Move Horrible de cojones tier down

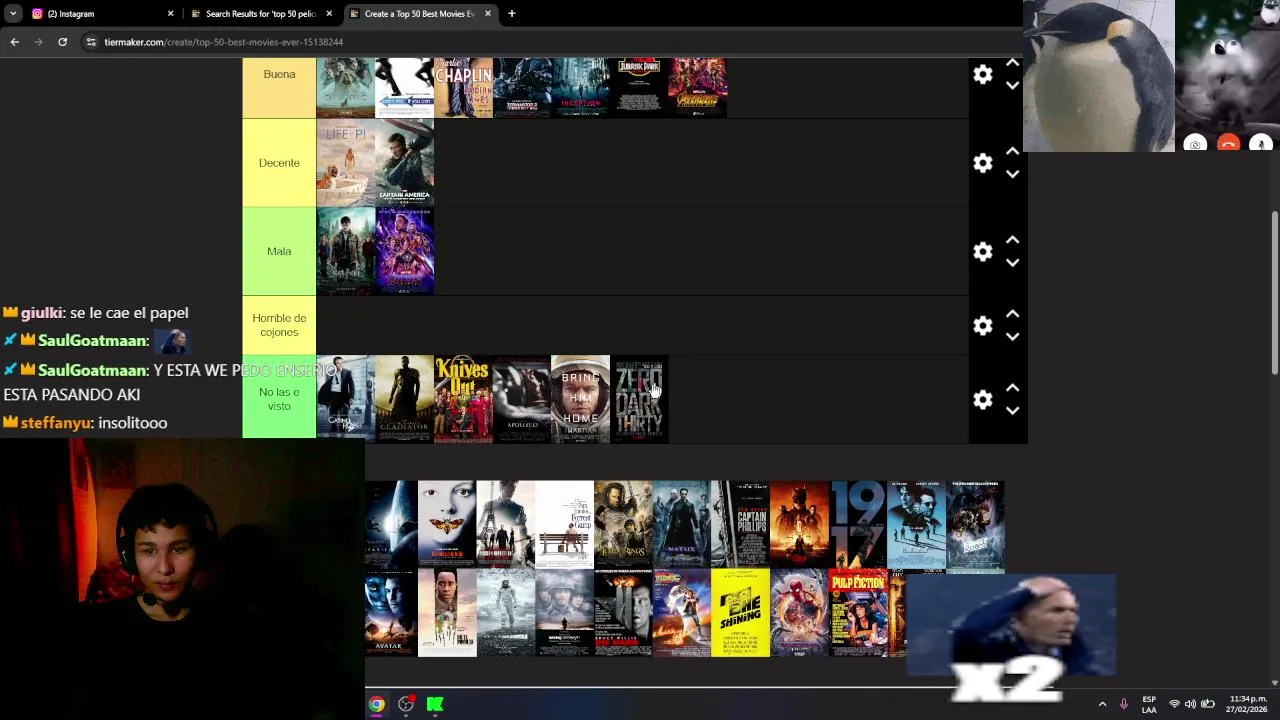[x=1012, y=337]
